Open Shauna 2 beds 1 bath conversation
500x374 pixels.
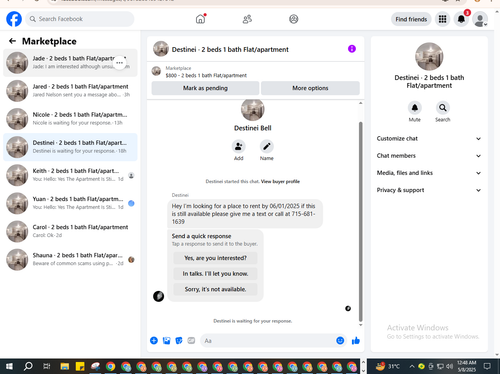(70, 259)
